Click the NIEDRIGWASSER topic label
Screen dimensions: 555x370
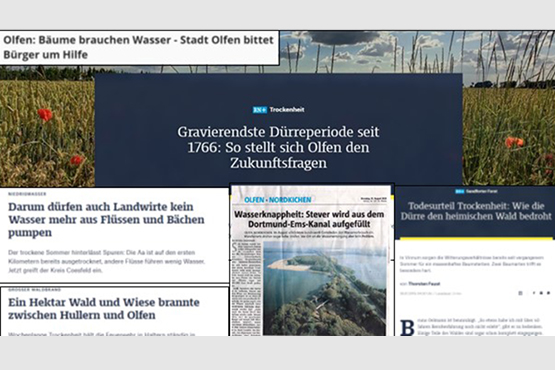tap(27, 194)
